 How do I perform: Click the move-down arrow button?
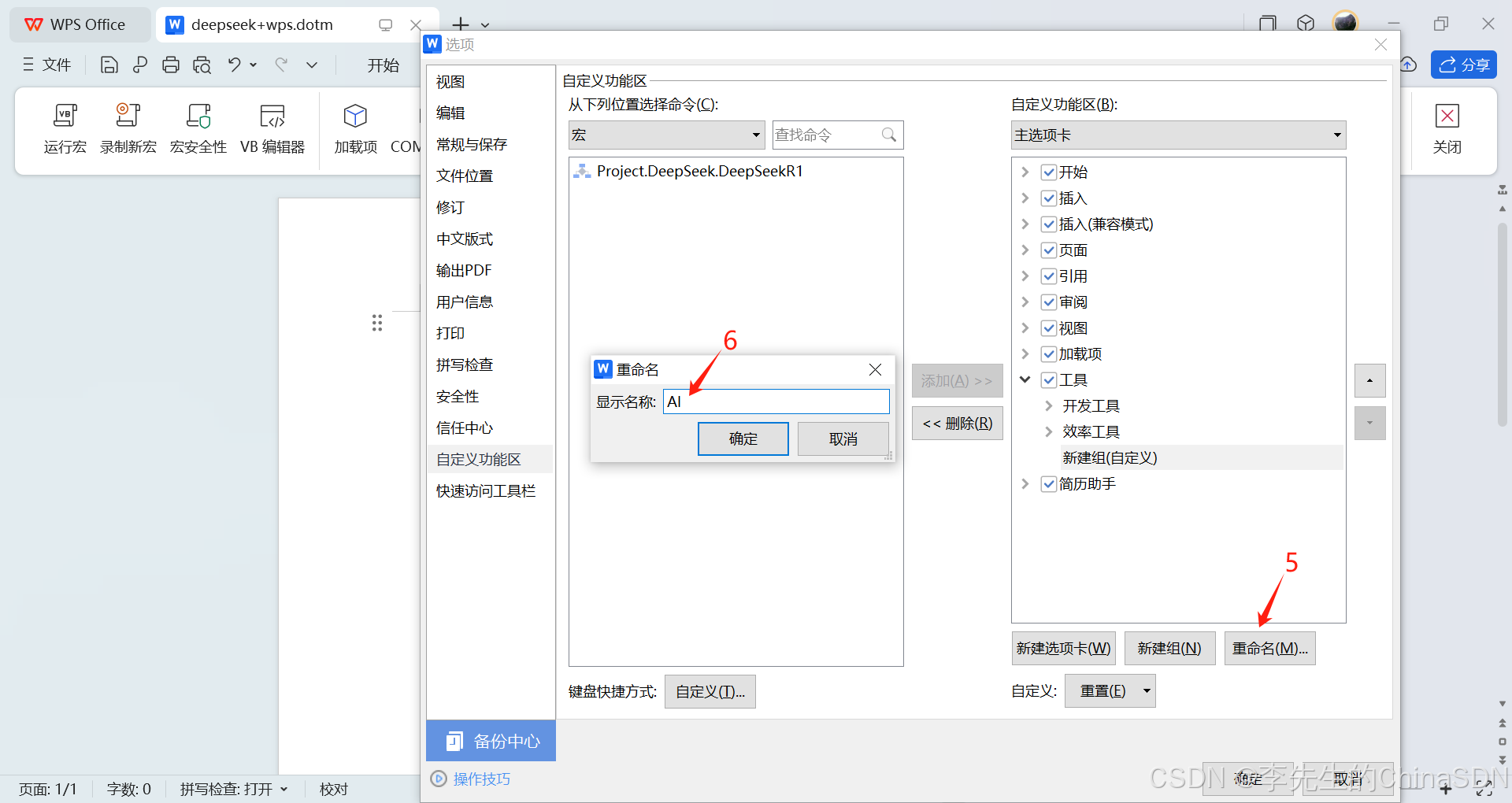(1369, 424)
